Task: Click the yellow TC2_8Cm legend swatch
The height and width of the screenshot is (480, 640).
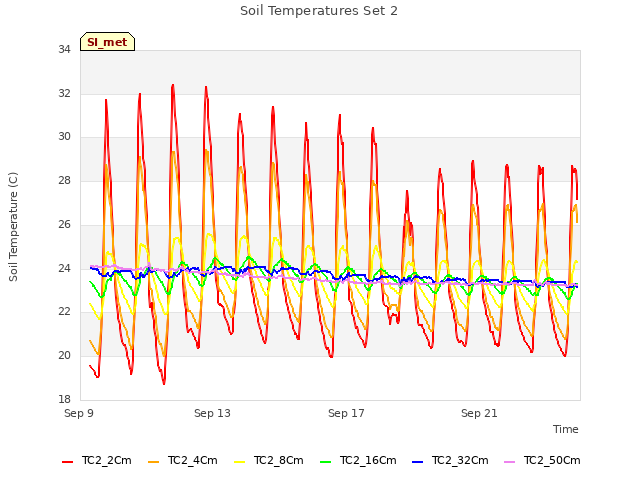Action: (240, 462)
